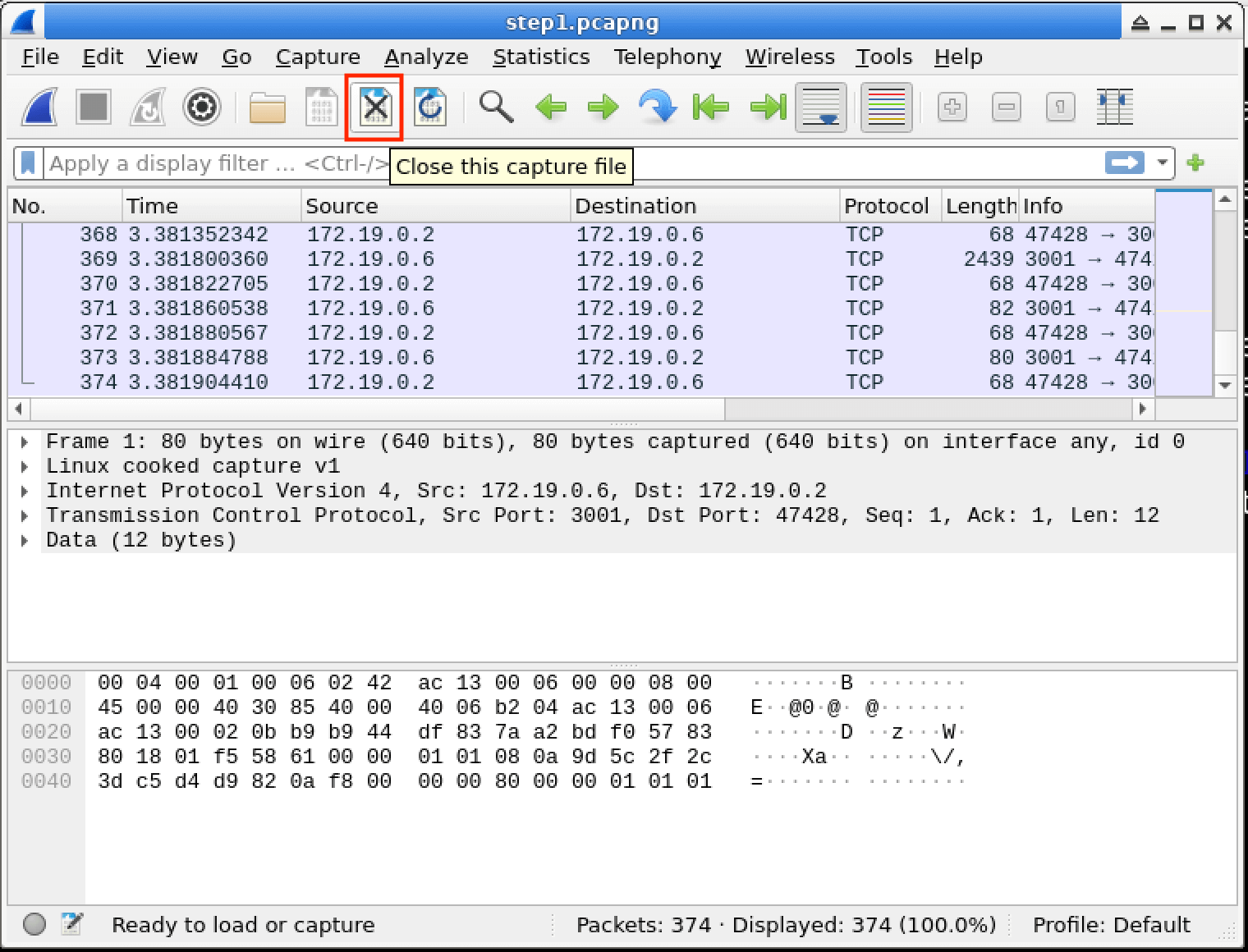Apply the display filter arrow button
1248x952 pixels.
[1124, 162]
